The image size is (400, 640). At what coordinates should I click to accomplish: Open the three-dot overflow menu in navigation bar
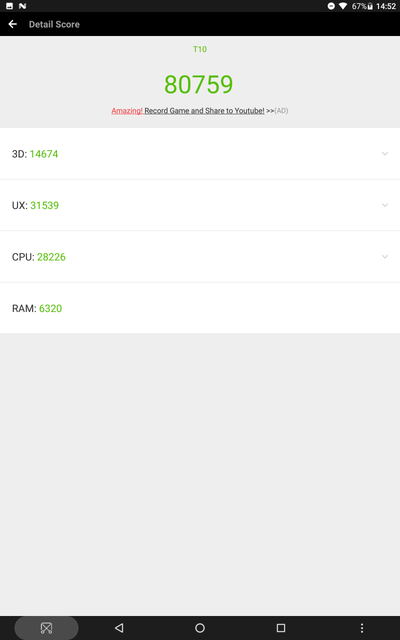pyautogui.click(x=362, y=628)
